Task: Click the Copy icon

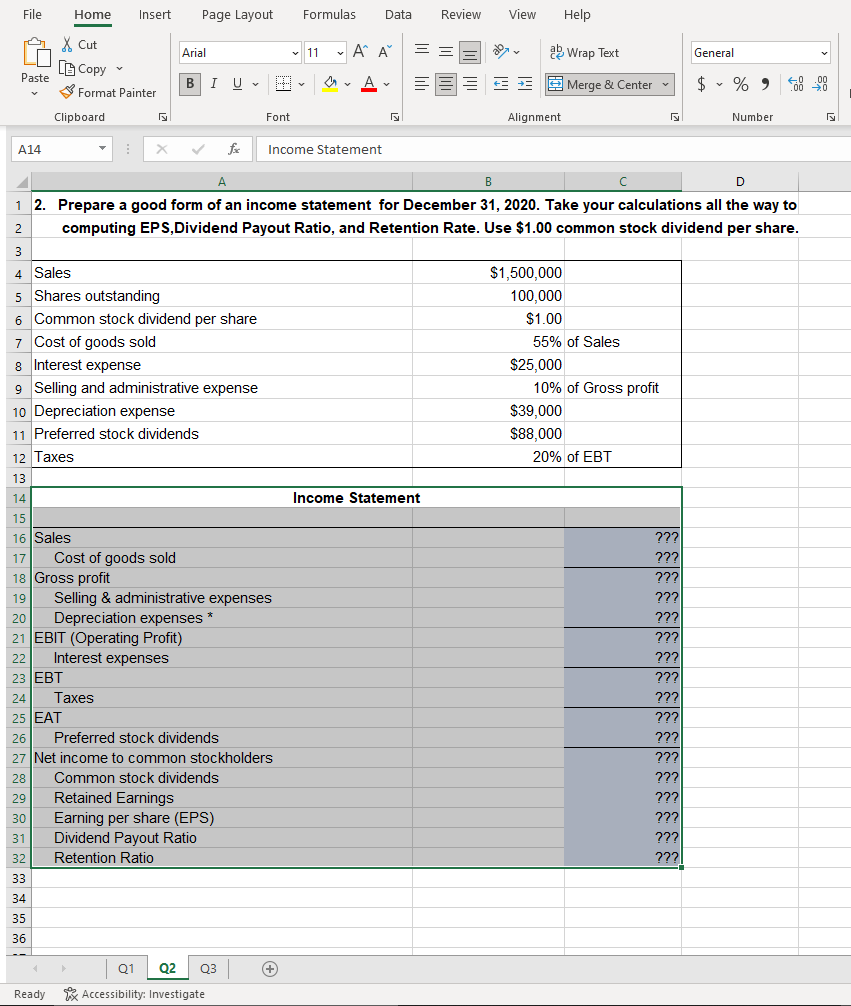Action: [67, 68]
